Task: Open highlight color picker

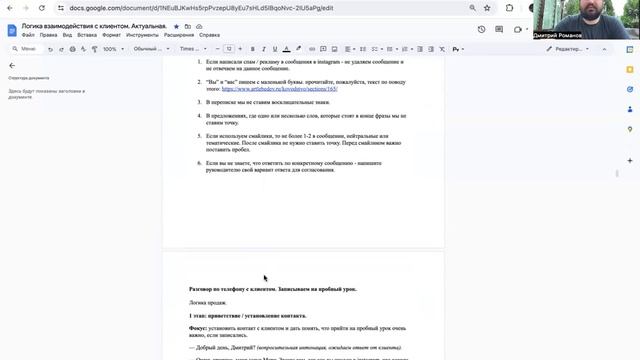Action: pos(298,49)
